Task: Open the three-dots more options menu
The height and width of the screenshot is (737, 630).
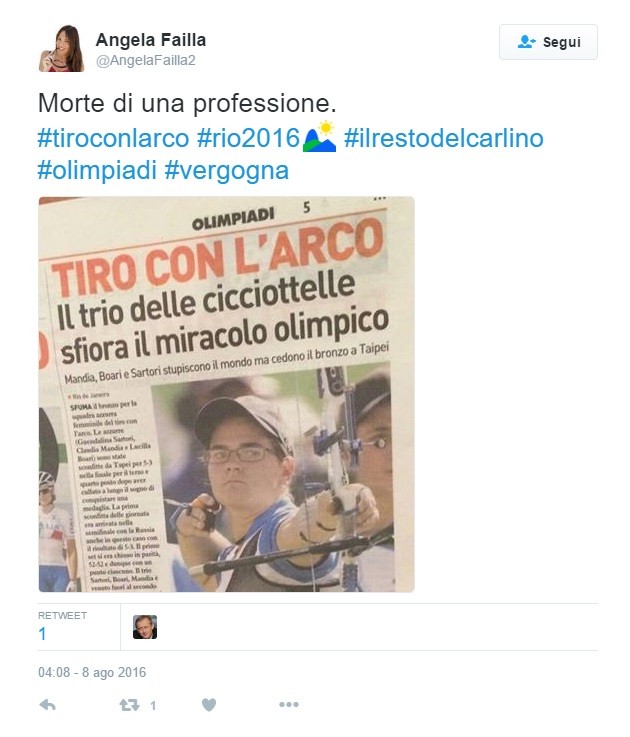Action: [289, 704]
